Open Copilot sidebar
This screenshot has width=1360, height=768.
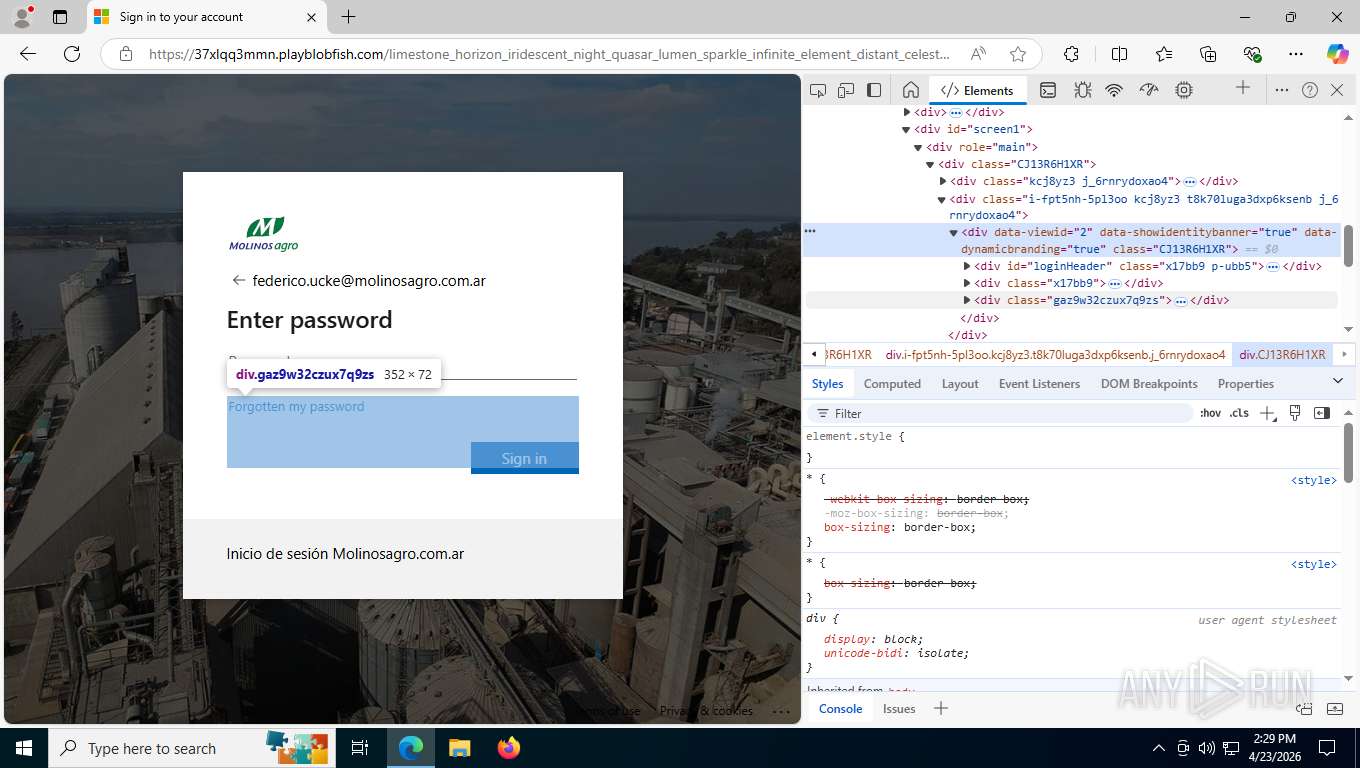pyautogui.click(x=1337, y=54)
